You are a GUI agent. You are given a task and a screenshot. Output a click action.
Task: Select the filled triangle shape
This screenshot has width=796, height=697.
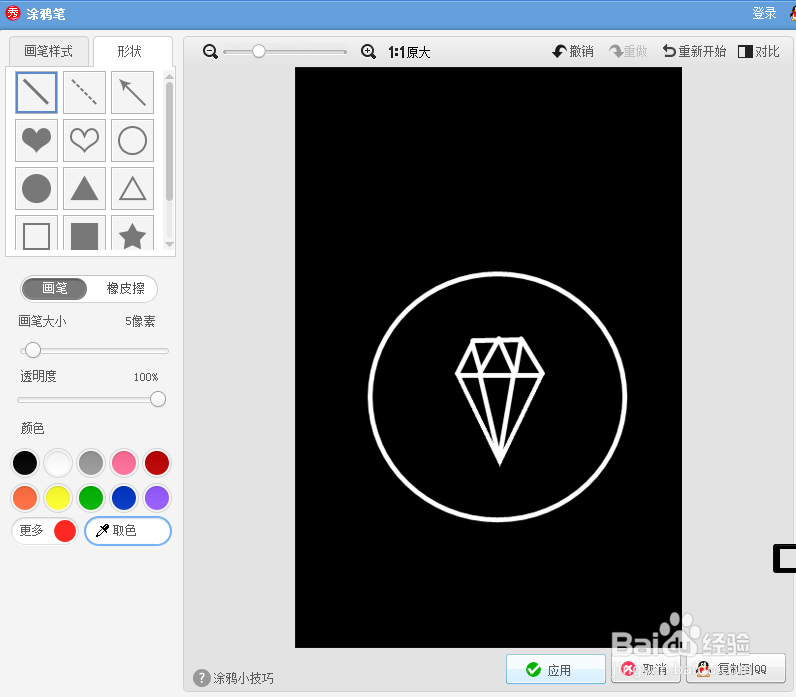point(84,188)
